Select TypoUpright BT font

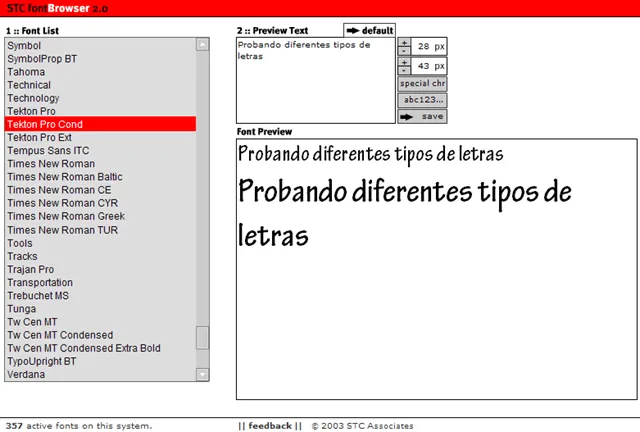pos(100,361)
